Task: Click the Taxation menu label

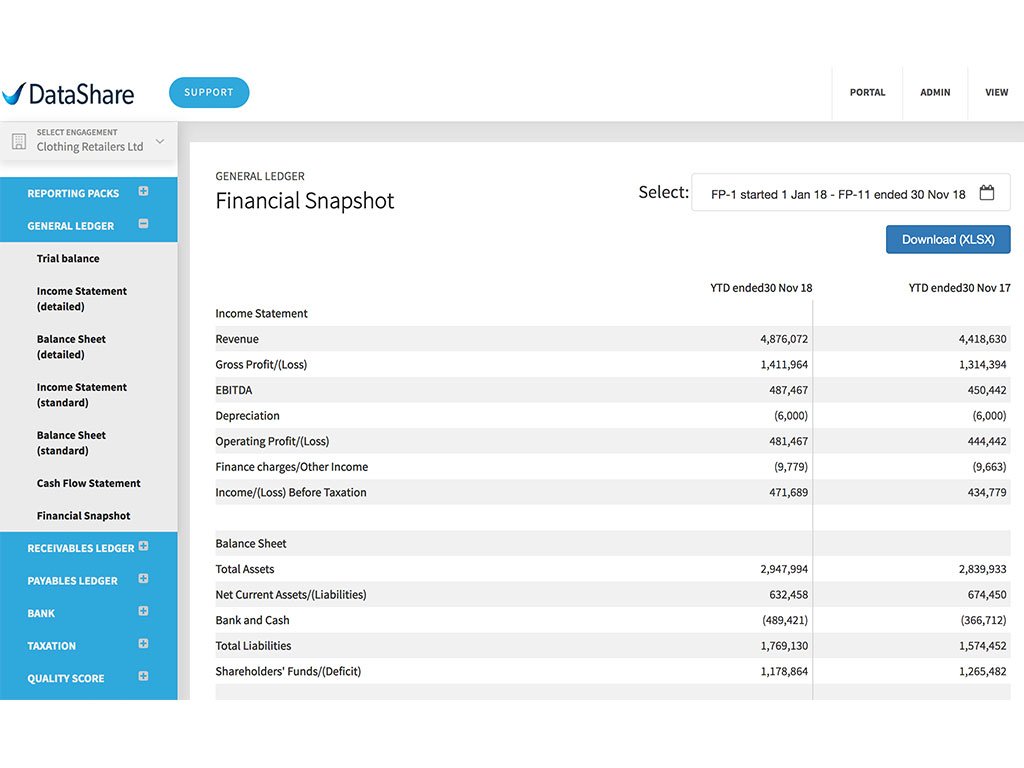Action: pos(52,647)
